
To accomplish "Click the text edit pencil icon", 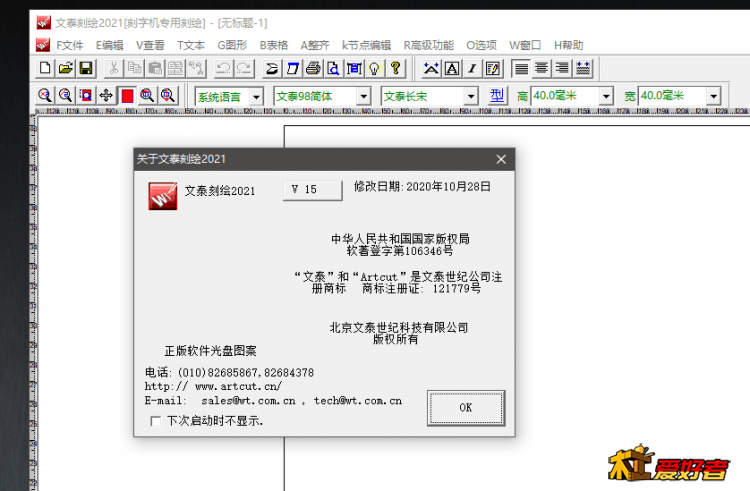I will tap(493, 68).
